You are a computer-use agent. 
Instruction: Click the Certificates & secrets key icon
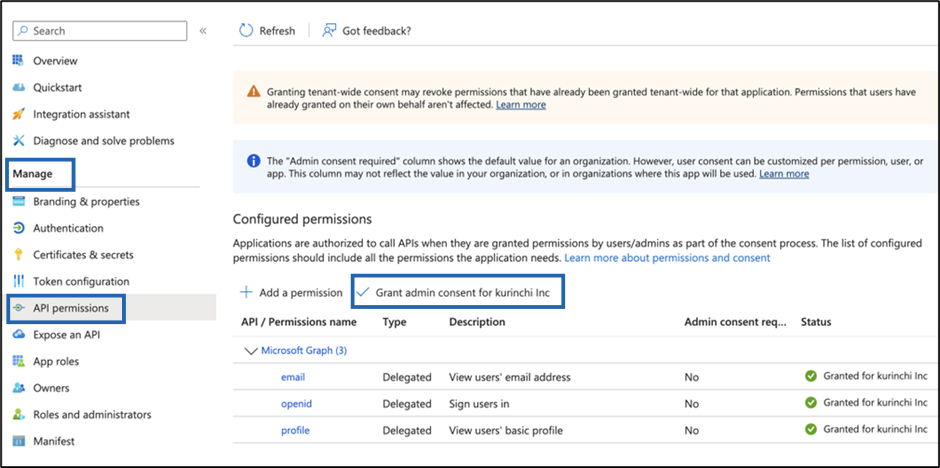tap(19, 255)
